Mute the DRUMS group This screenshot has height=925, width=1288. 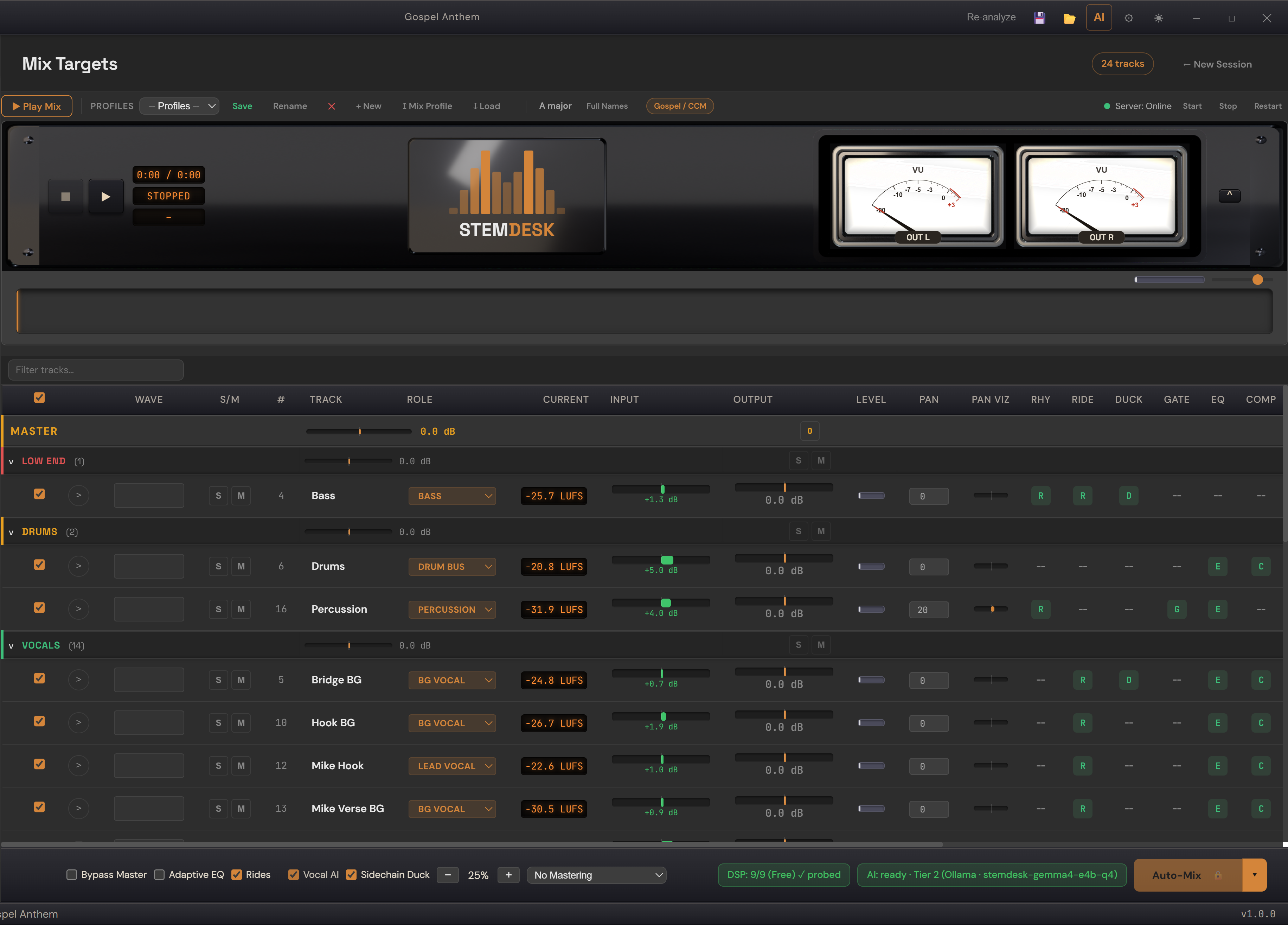[x=821, y=531]
